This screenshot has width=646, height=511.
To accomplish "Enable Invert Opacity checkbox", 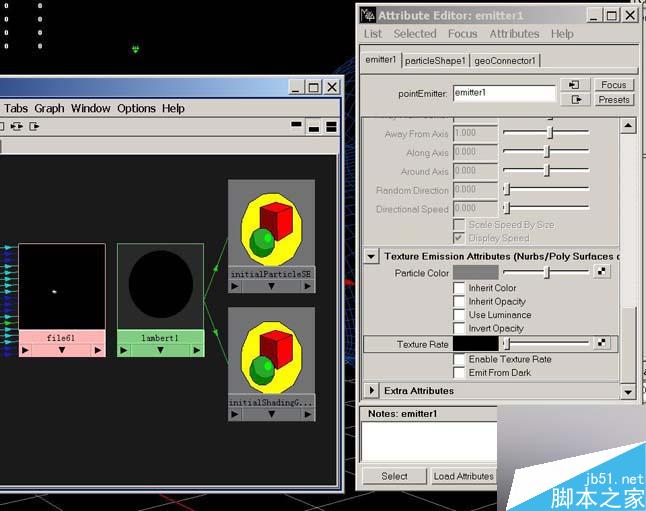I will [x=459, y=328].
